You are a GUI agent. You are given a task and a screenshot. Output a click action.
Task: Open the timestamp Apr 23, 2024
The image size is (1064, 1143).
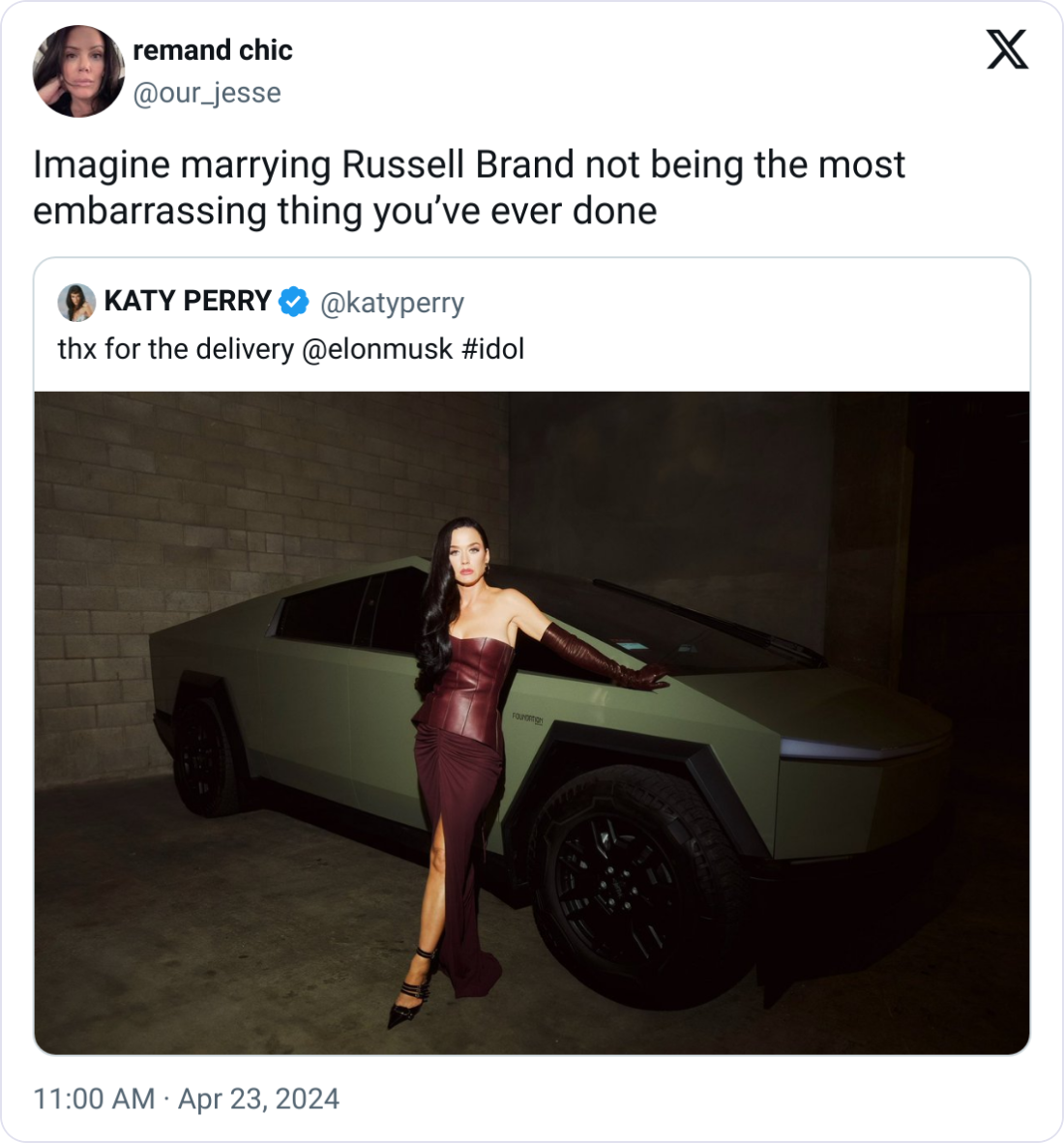[x=257, y=1099]
